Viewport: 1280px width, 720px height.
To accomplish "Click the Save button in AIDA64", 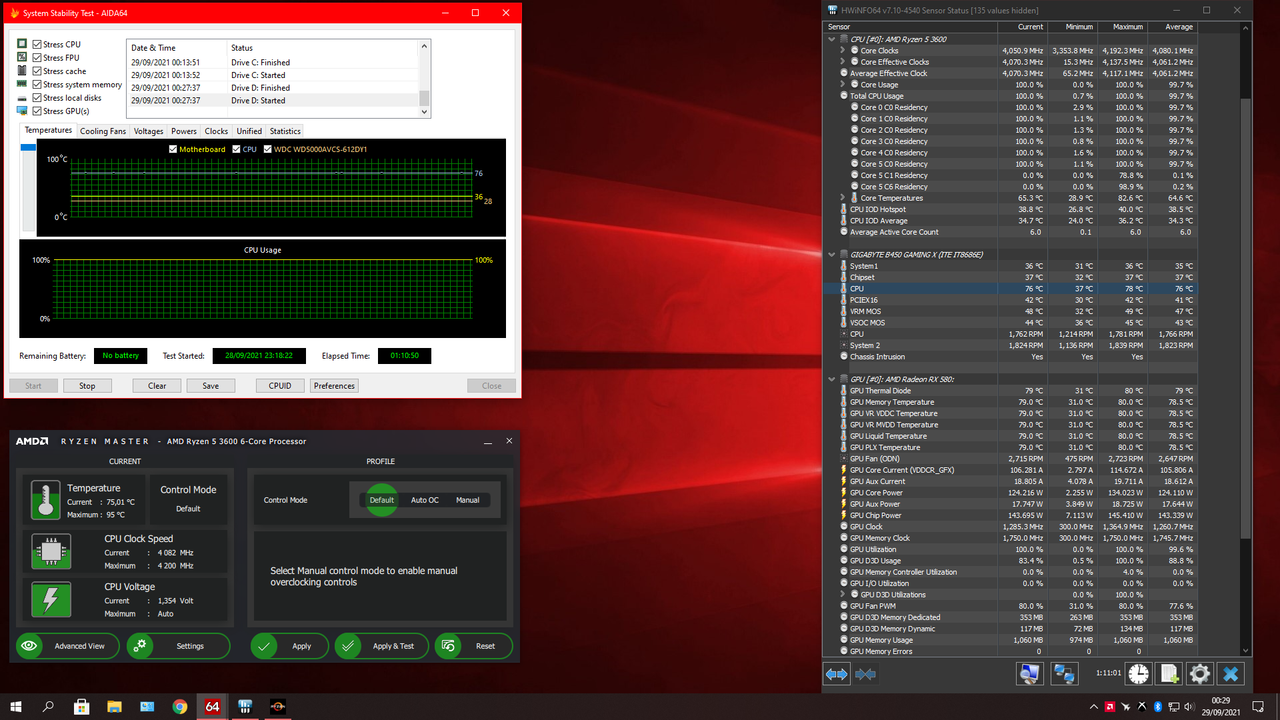I will click(210, 385).
